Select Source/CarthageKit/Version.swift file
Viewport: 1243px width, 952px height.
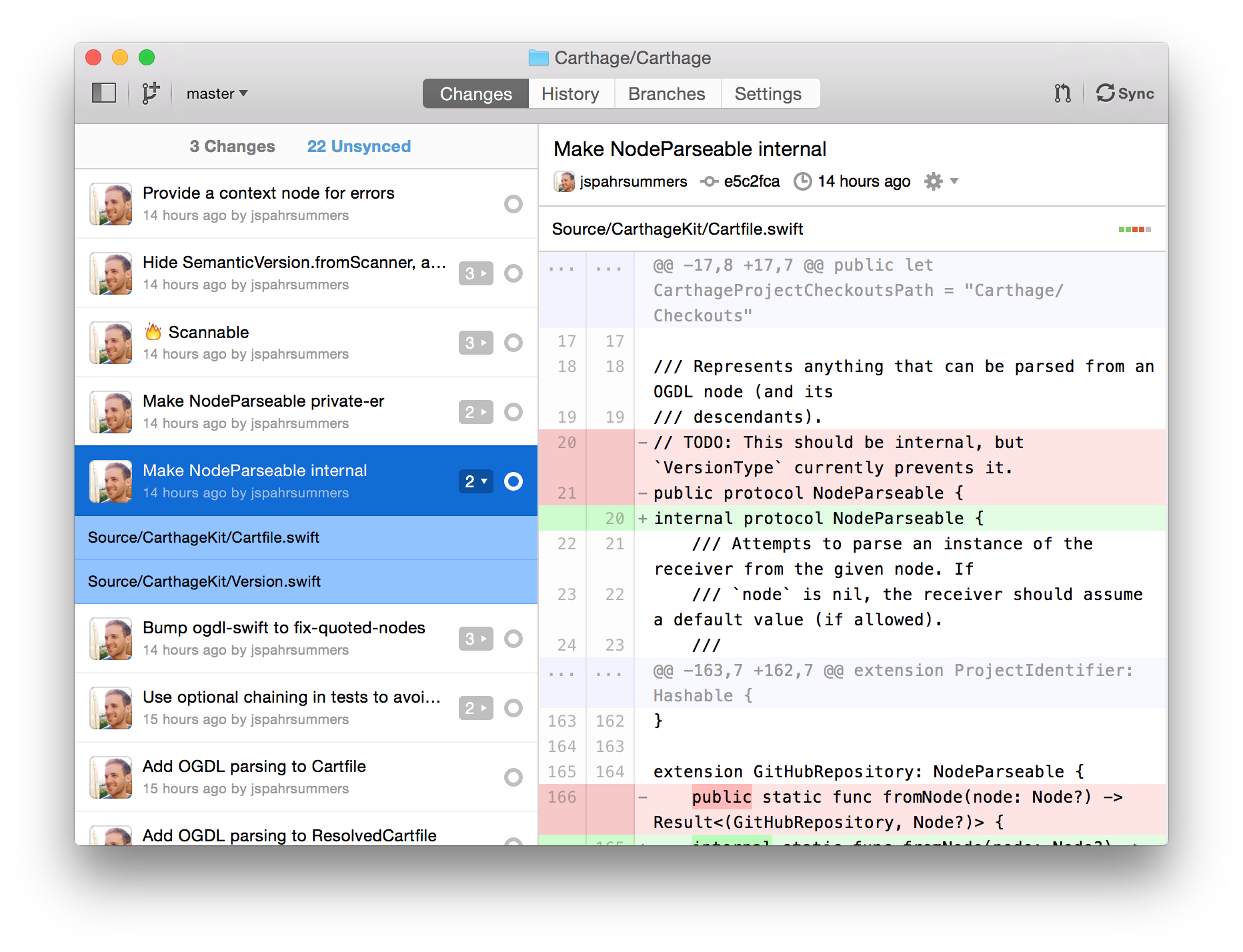click(x=204, y=581)
